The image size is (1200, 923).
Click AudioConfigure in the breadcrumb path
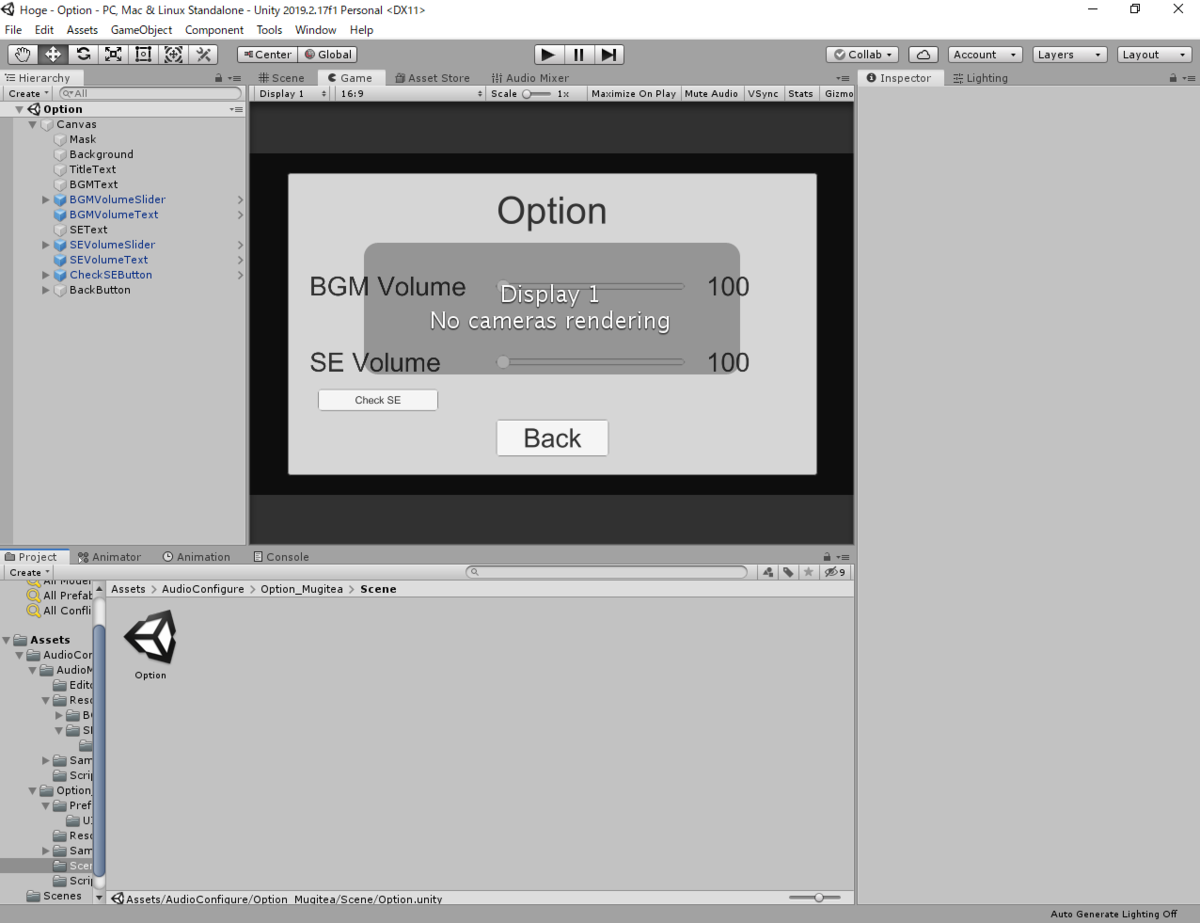click(x=203, y=589)
